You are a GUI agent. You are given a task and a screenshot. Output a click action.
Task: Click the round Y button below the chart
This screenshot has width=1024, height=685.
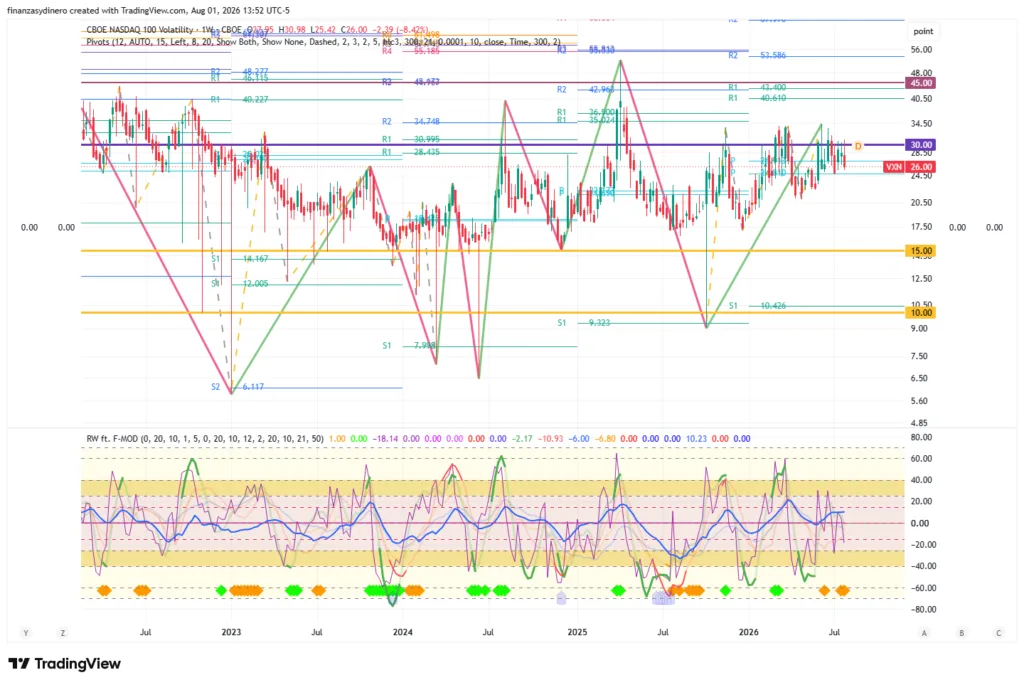26,633
